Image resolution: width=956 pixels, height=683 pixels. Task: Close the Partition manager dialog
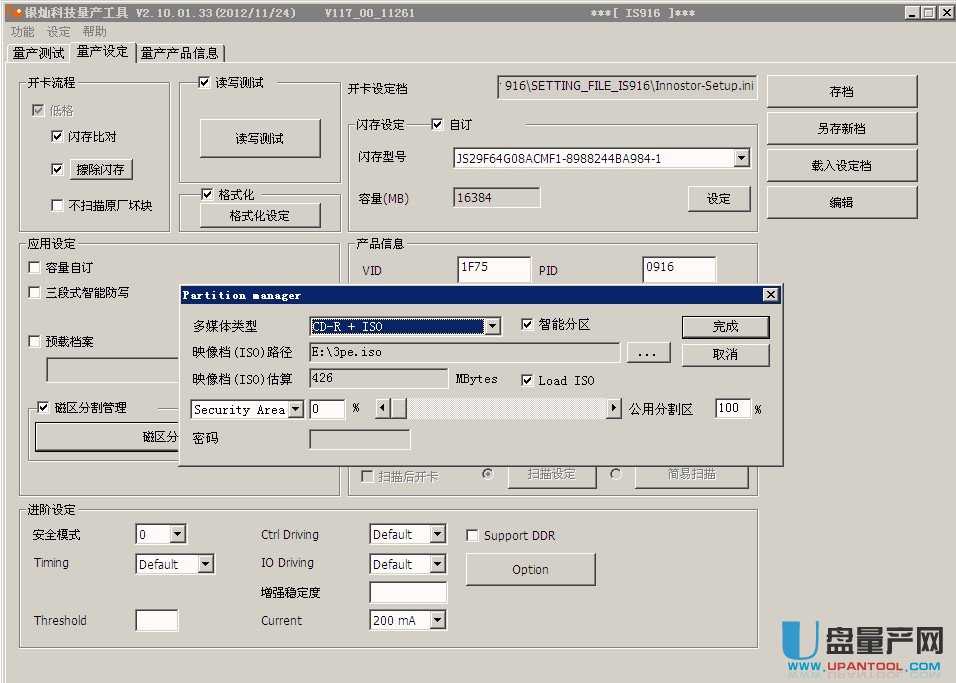click(770, 295)
